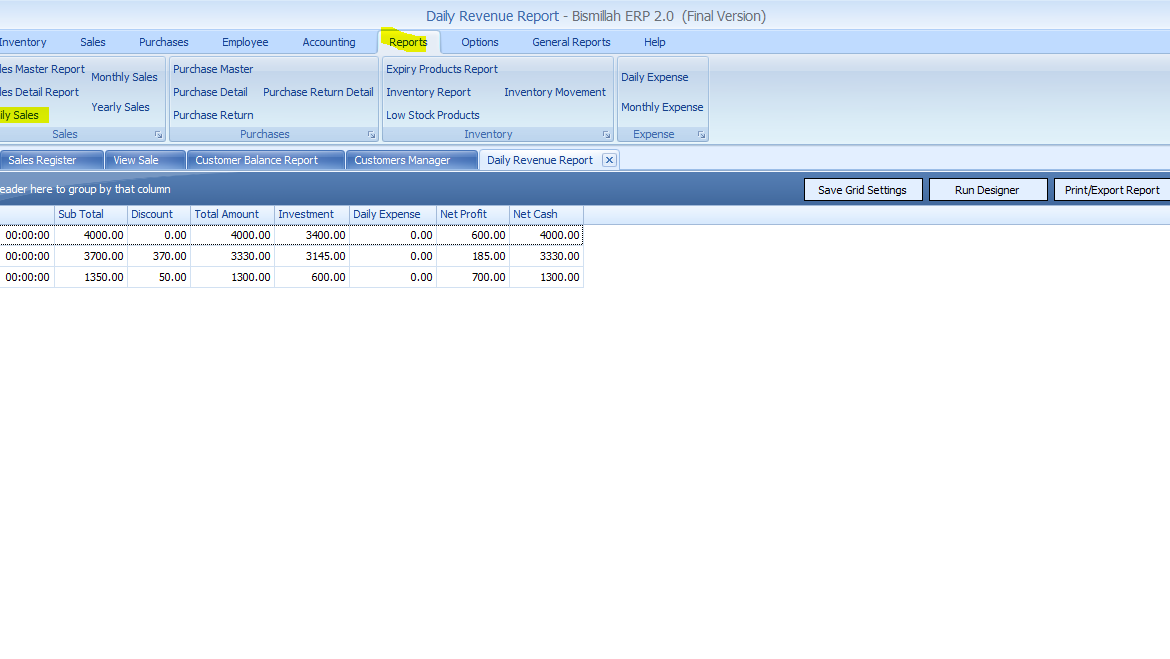
Task: Open the Reports ribbon tab
Action: pos(408,42)
